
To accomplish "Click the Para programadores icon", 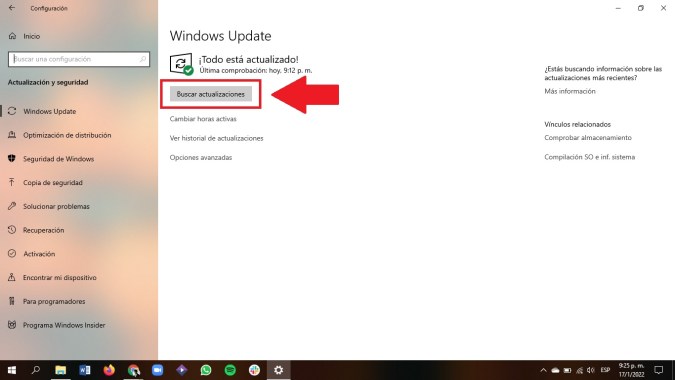I will 12,301.
